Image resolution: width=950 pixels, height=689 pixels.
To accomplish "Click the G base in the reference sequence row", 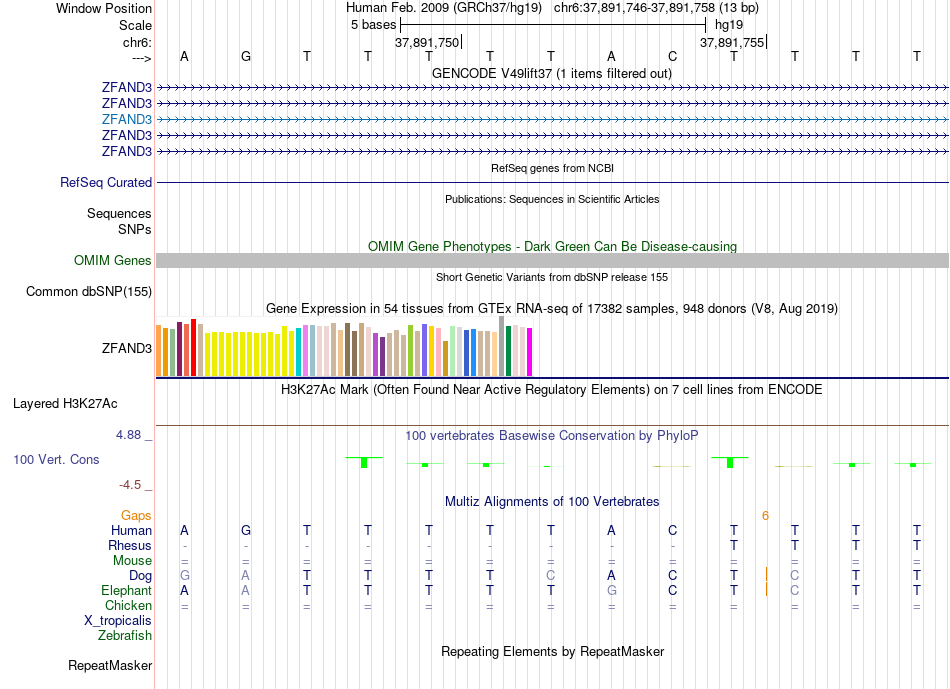I will 245,56.
